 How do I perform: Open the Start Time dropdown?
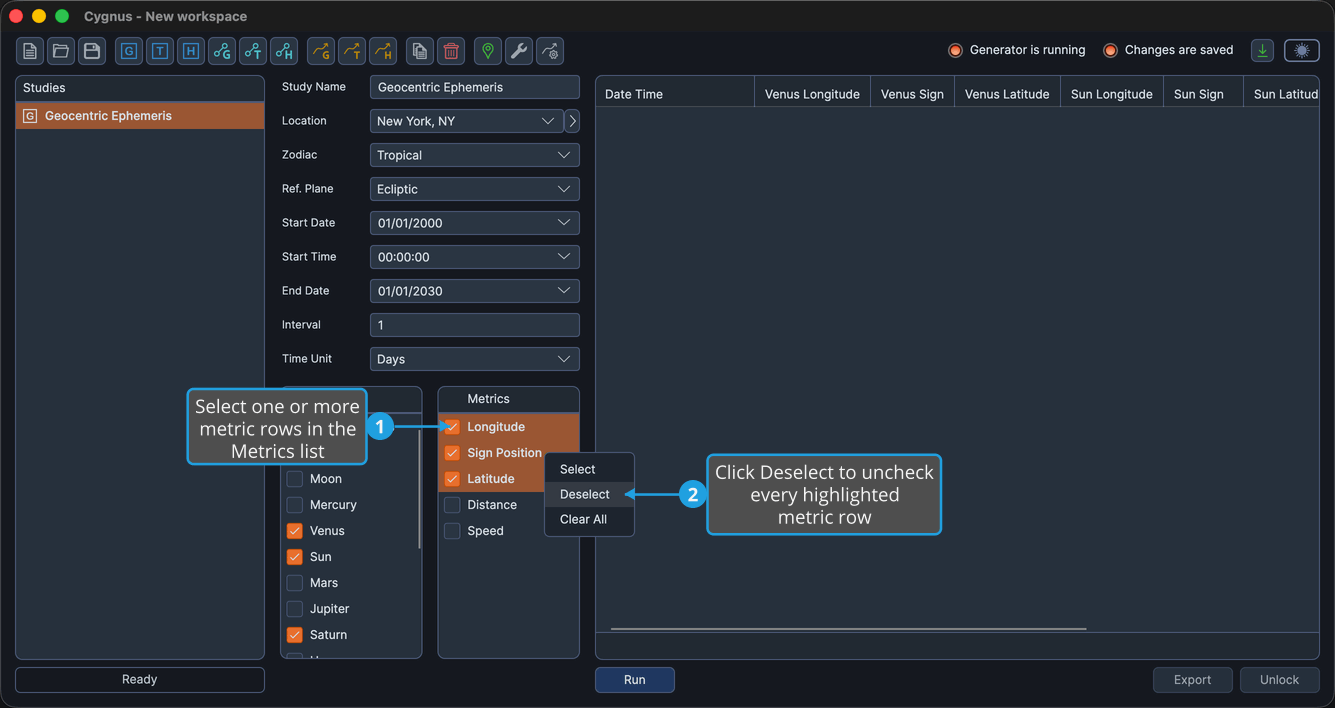[474, 257]
